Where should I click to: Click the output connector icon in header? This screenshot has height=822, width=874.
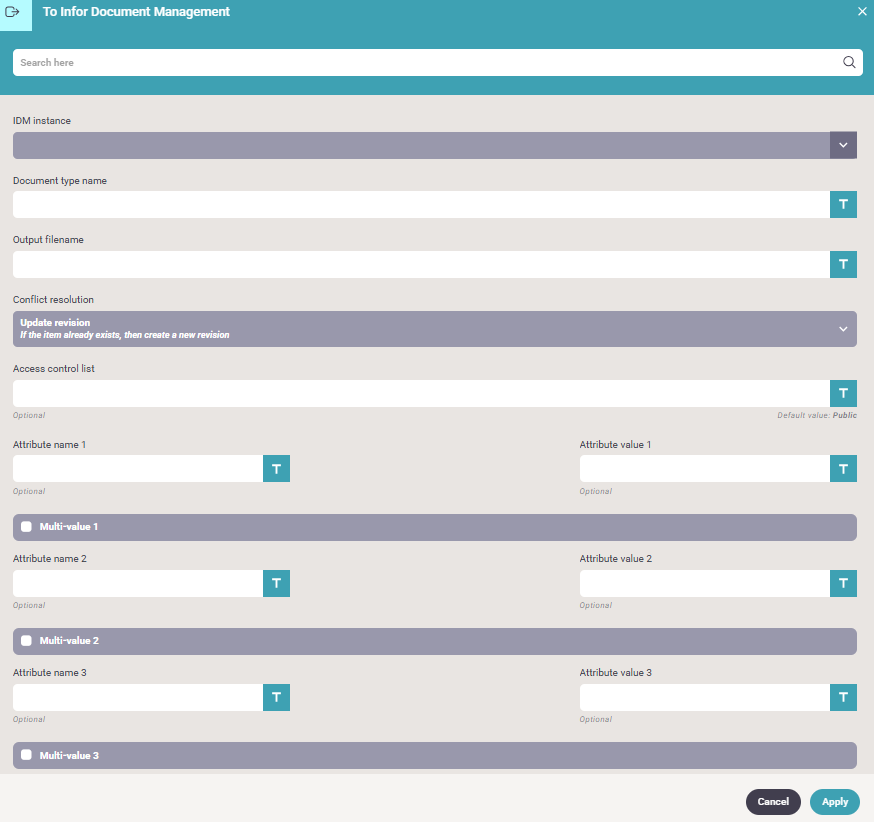12,12
